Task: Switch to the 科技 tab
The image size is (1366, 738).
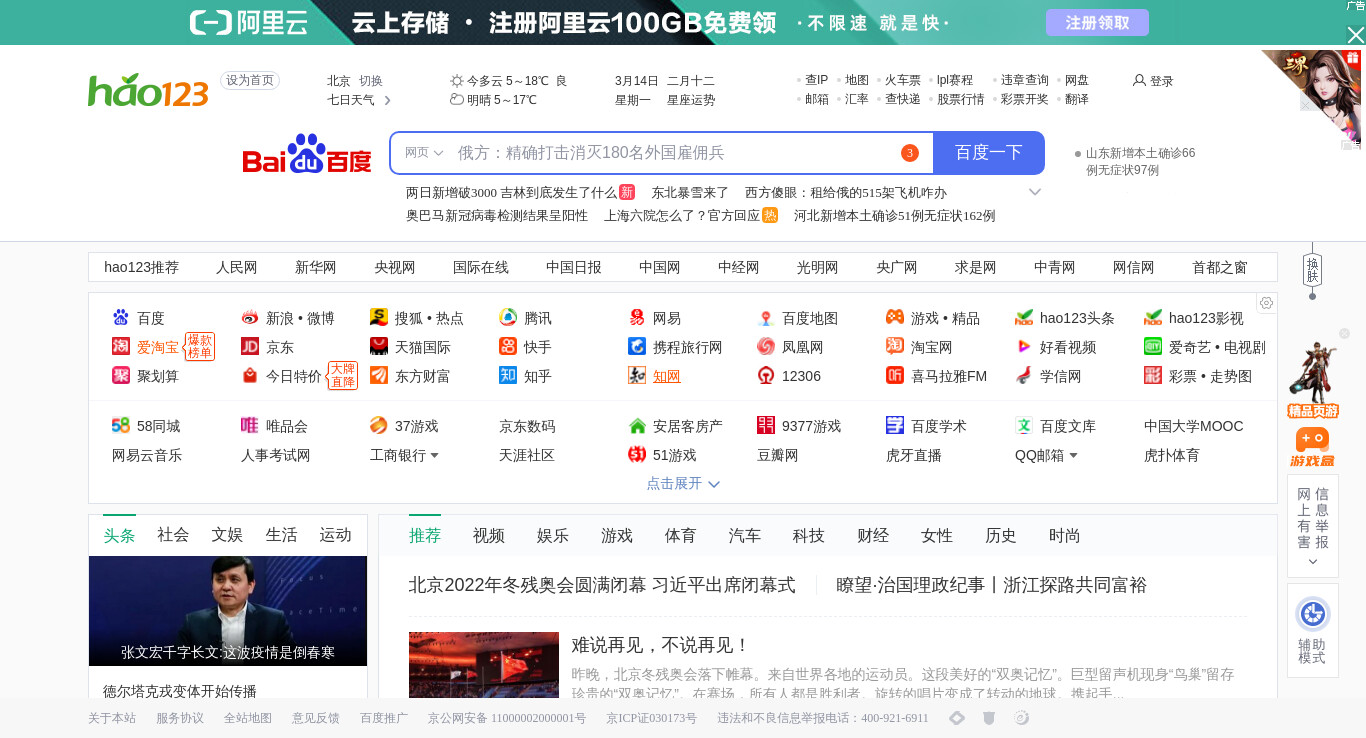Action: tap(809, 536)
